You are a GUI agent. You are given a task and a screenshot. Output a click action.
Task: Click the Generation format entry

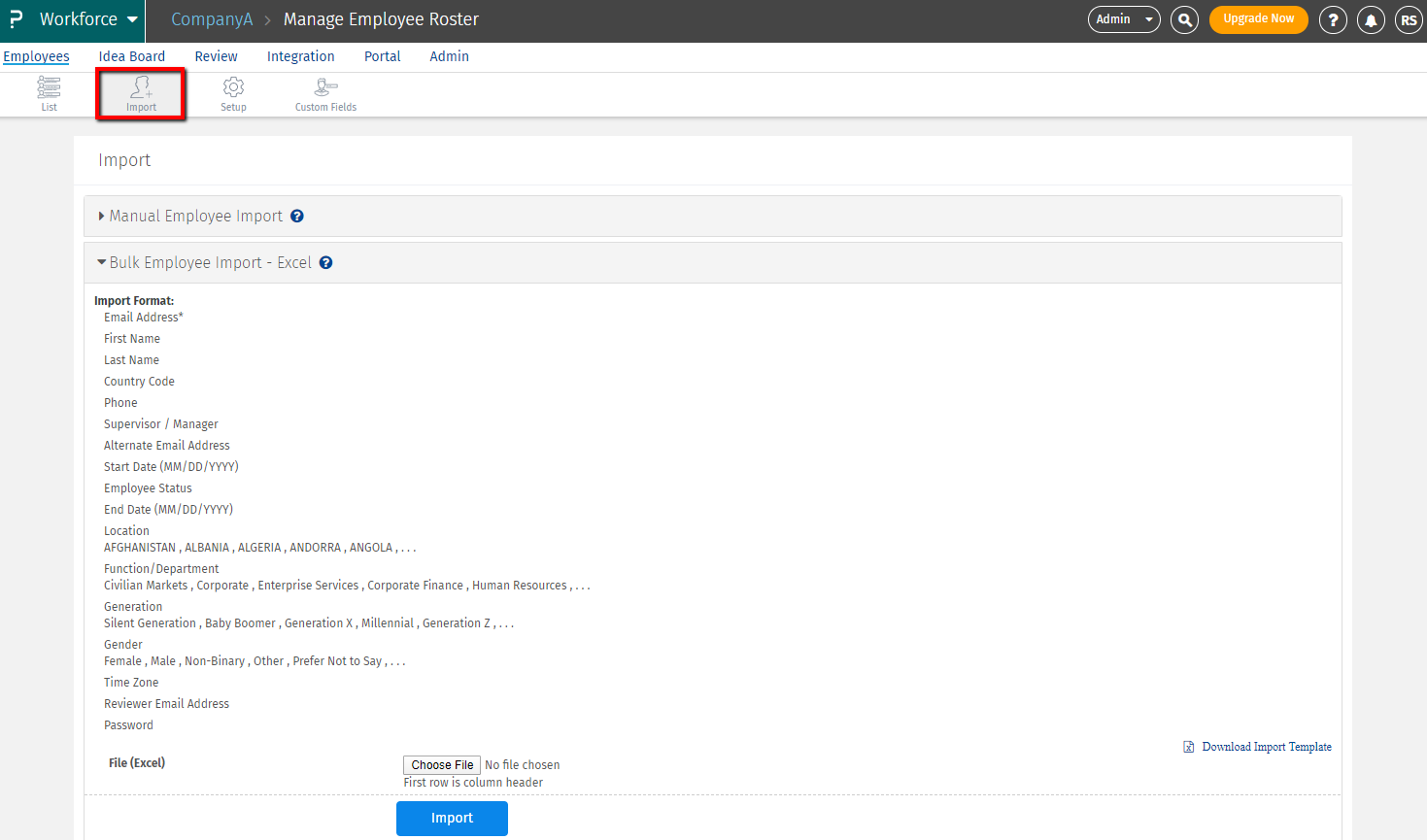133,607
